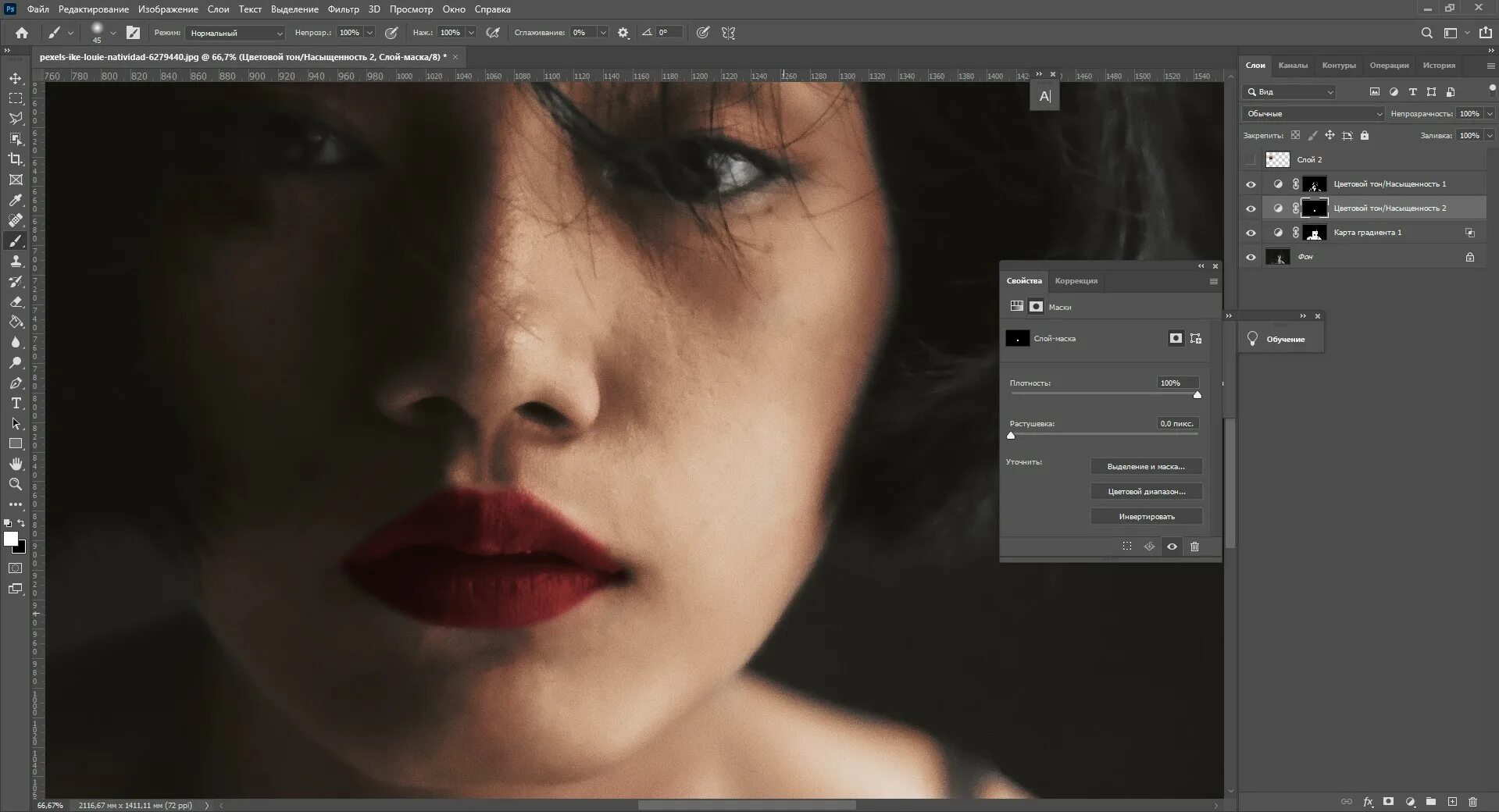Select the Rectangular Marquee tool

[x=16, y=98]
